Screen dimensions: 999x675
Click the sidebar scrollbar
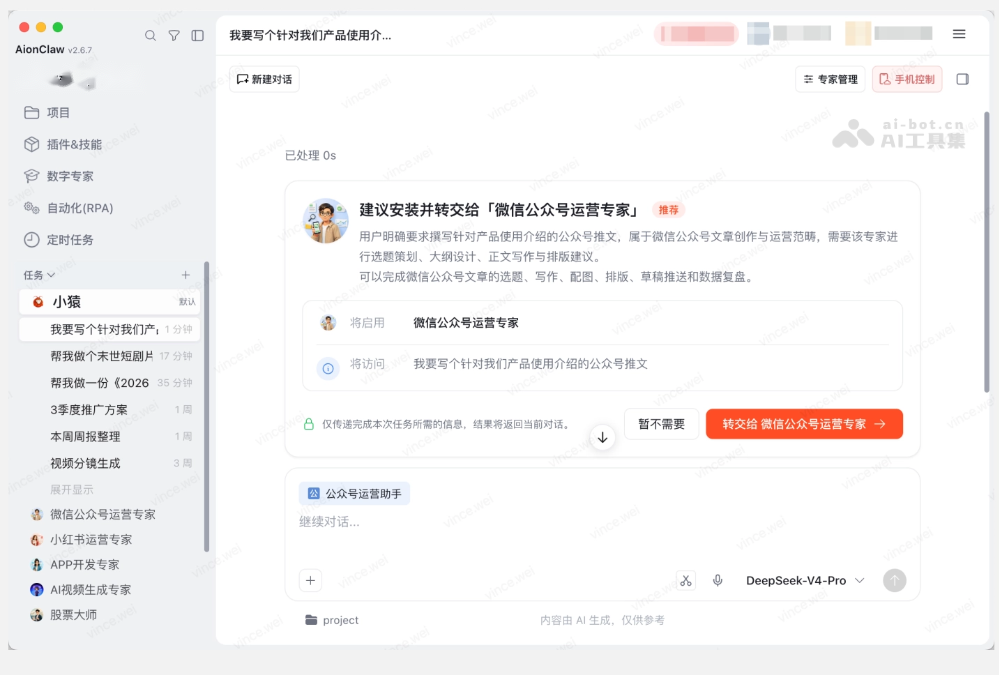click(x=206, y=407)
